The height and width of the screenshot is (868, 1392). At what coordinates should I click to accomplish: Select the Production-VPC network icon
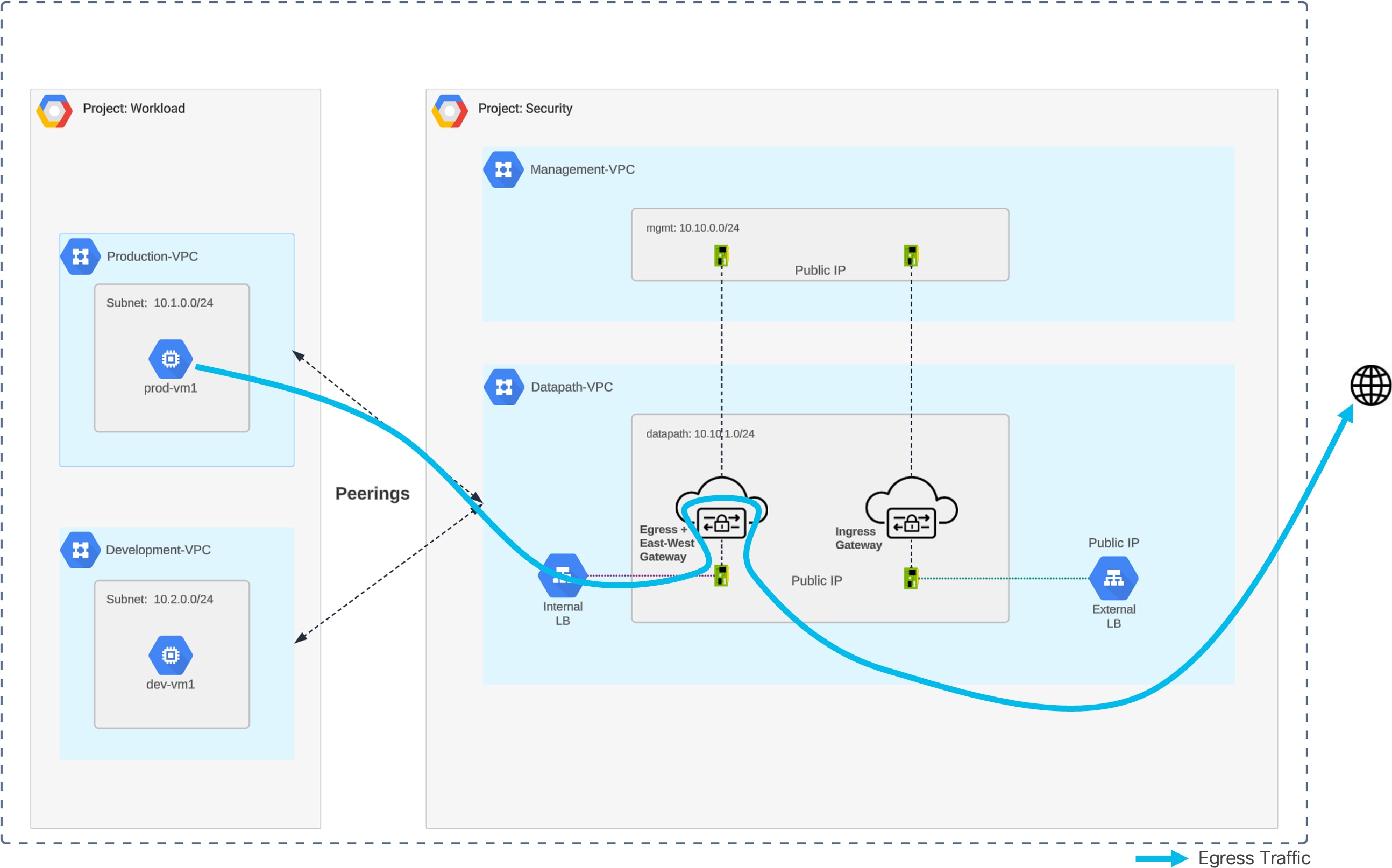coord(81,257)
